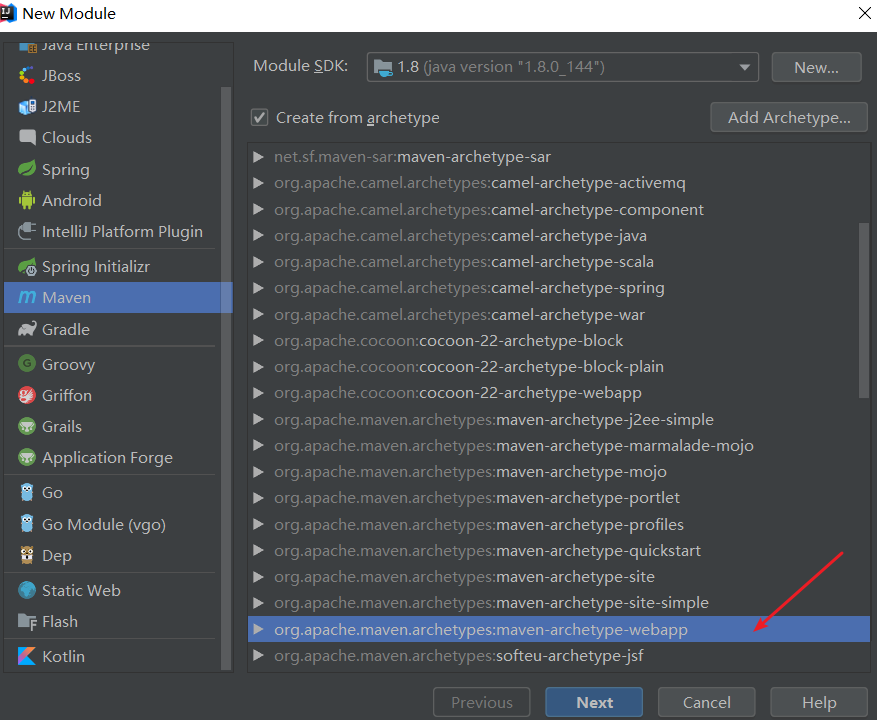
Task: Click the Grails icon in sidebar
Action: 27,426
